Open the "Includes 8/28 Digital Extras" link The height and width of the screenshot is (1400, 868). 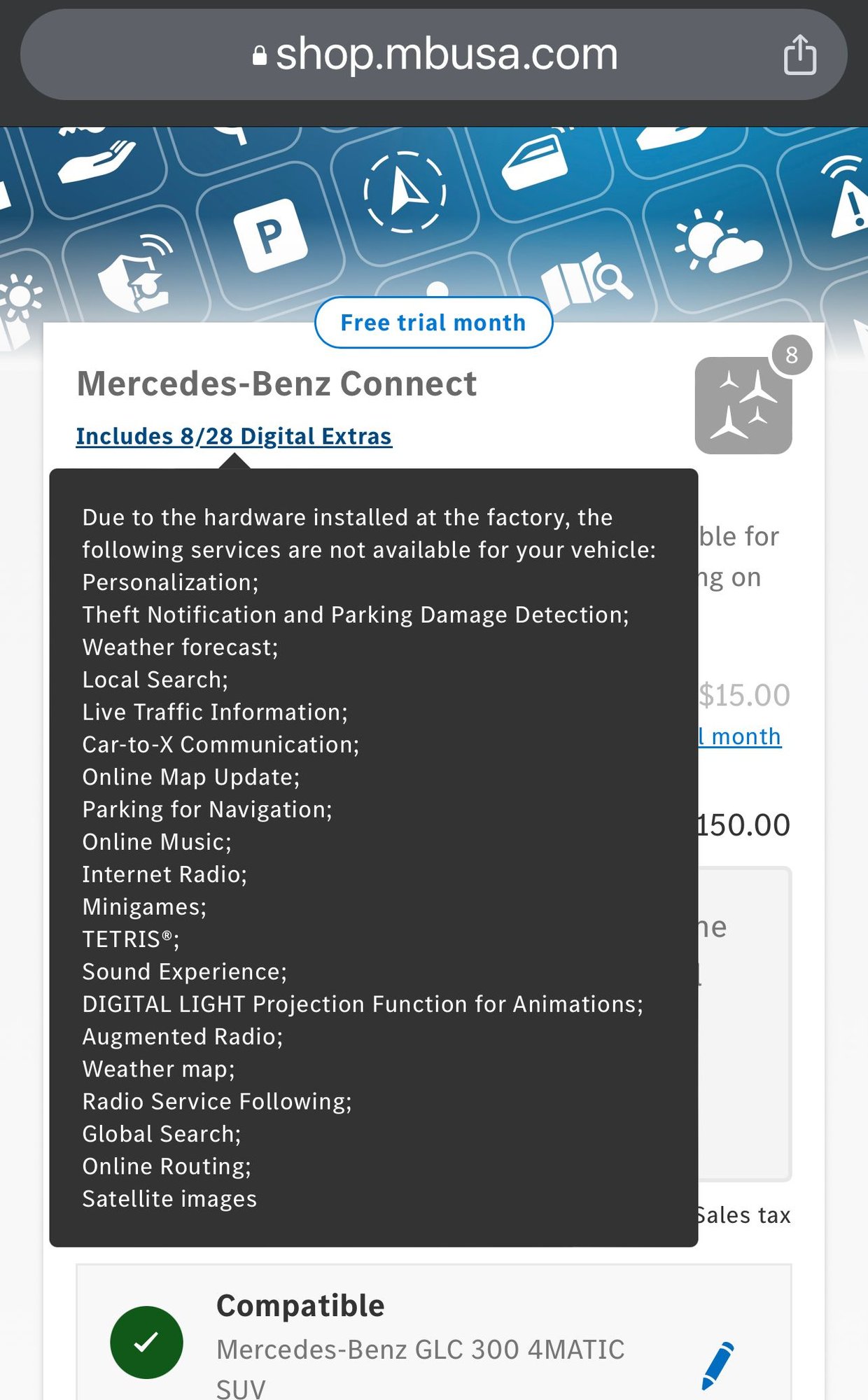coord(234,436)
